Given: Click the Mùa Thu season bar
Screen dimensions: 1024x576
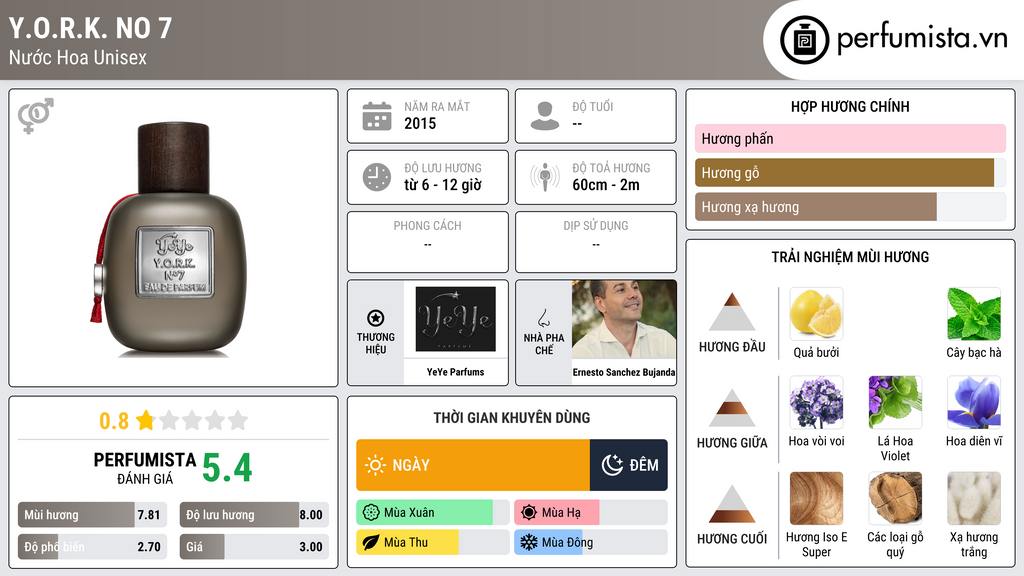Looking at the screenshot, I should pyautogui.click(x=432, y=542).
